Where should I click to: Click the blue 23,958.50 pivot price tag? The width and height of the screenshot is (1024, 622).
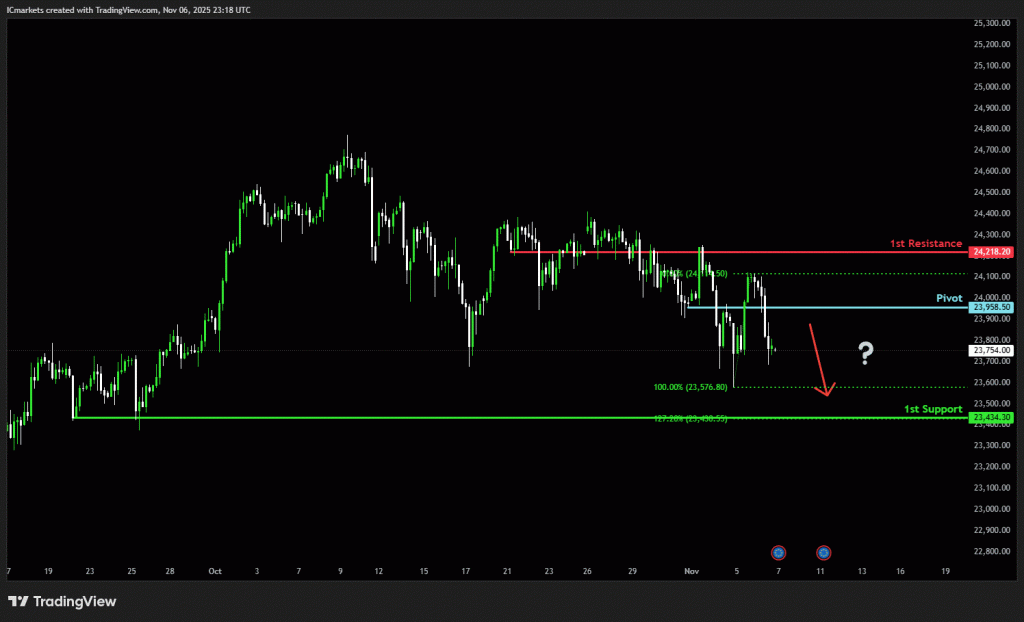pos(991,308)
